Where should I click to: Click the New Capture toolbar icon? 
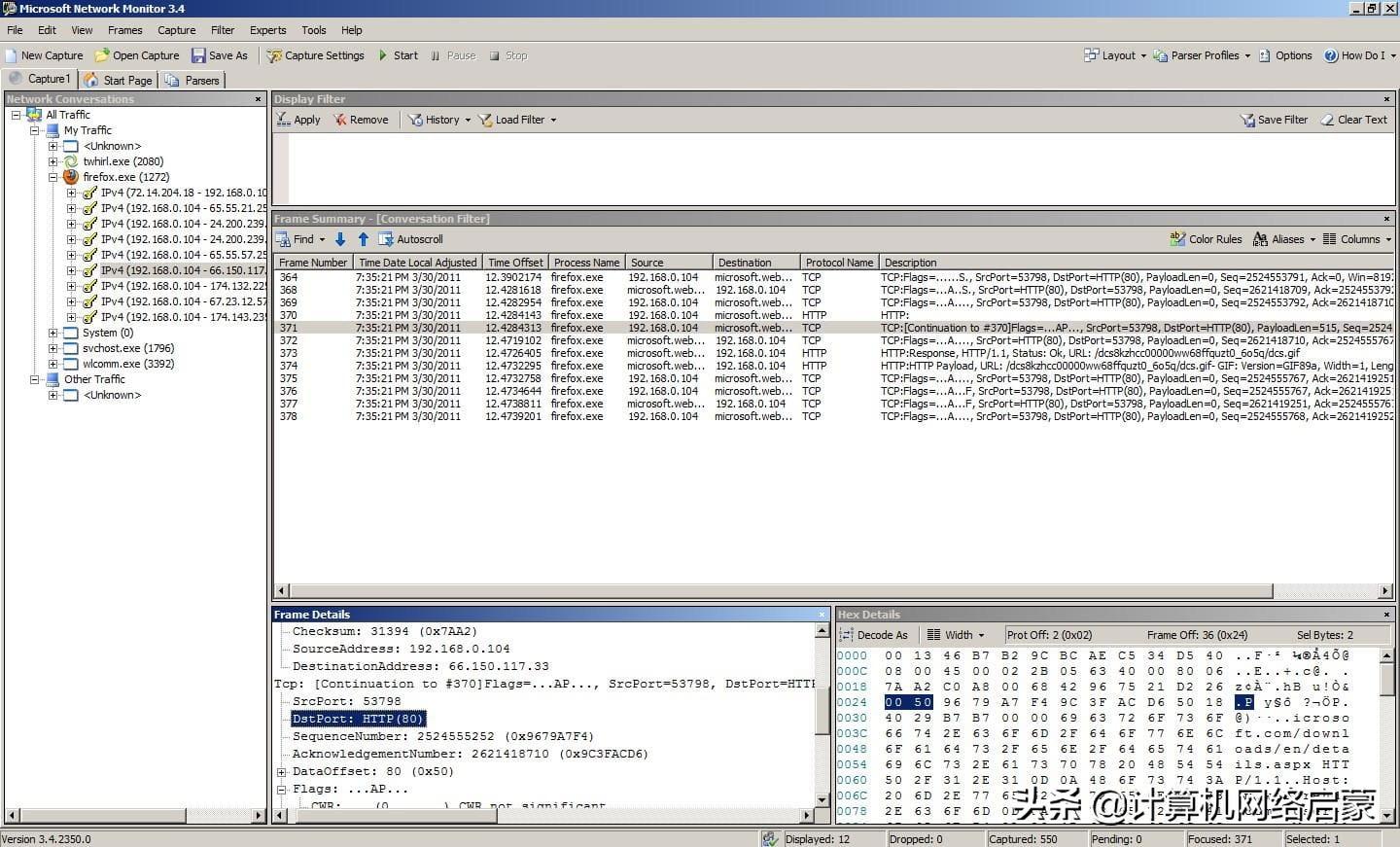tap(12, 55)
